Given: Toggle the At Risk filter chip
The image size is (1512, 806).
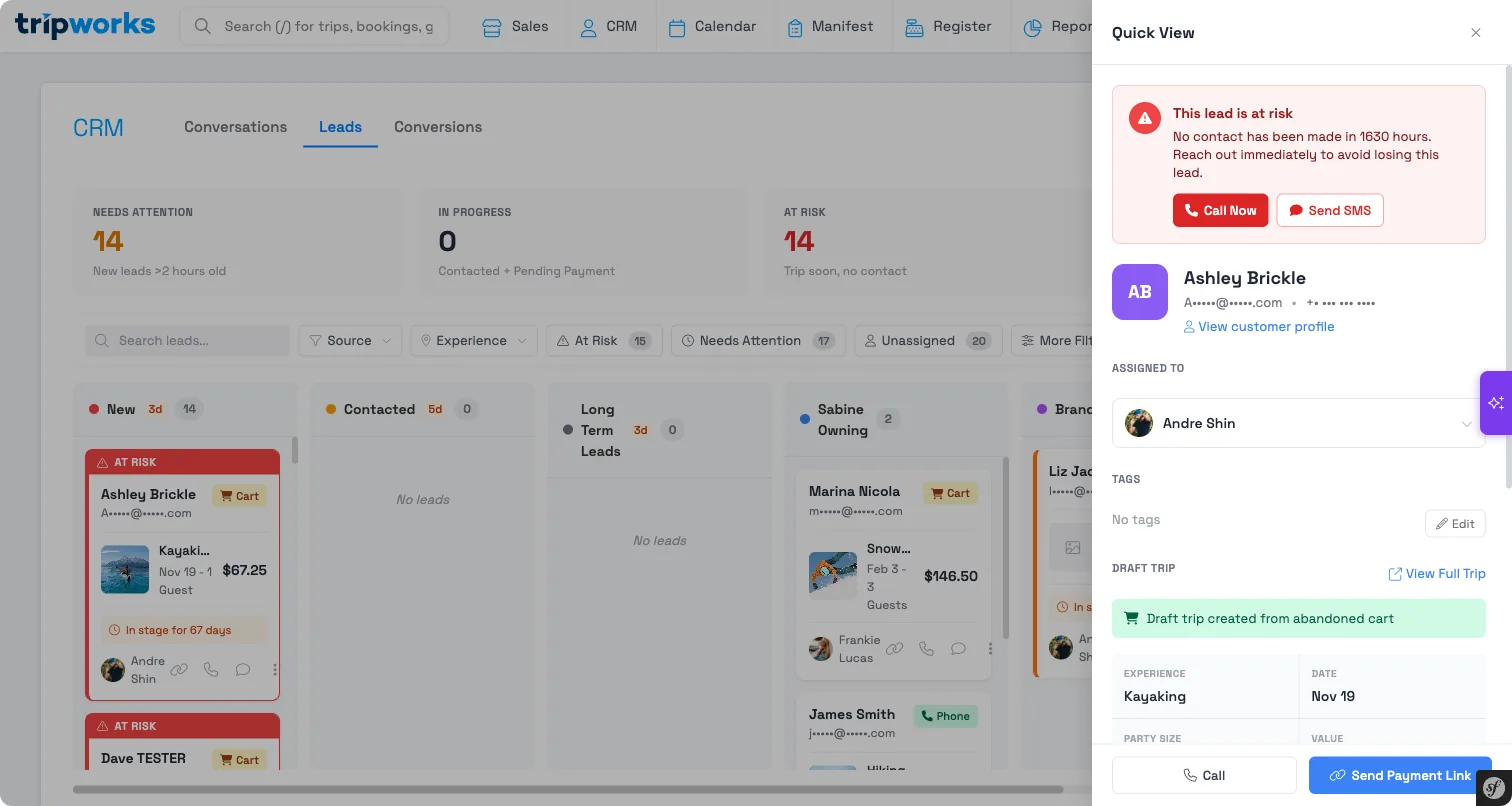Looking at the screenshot, I should point(604,341).
